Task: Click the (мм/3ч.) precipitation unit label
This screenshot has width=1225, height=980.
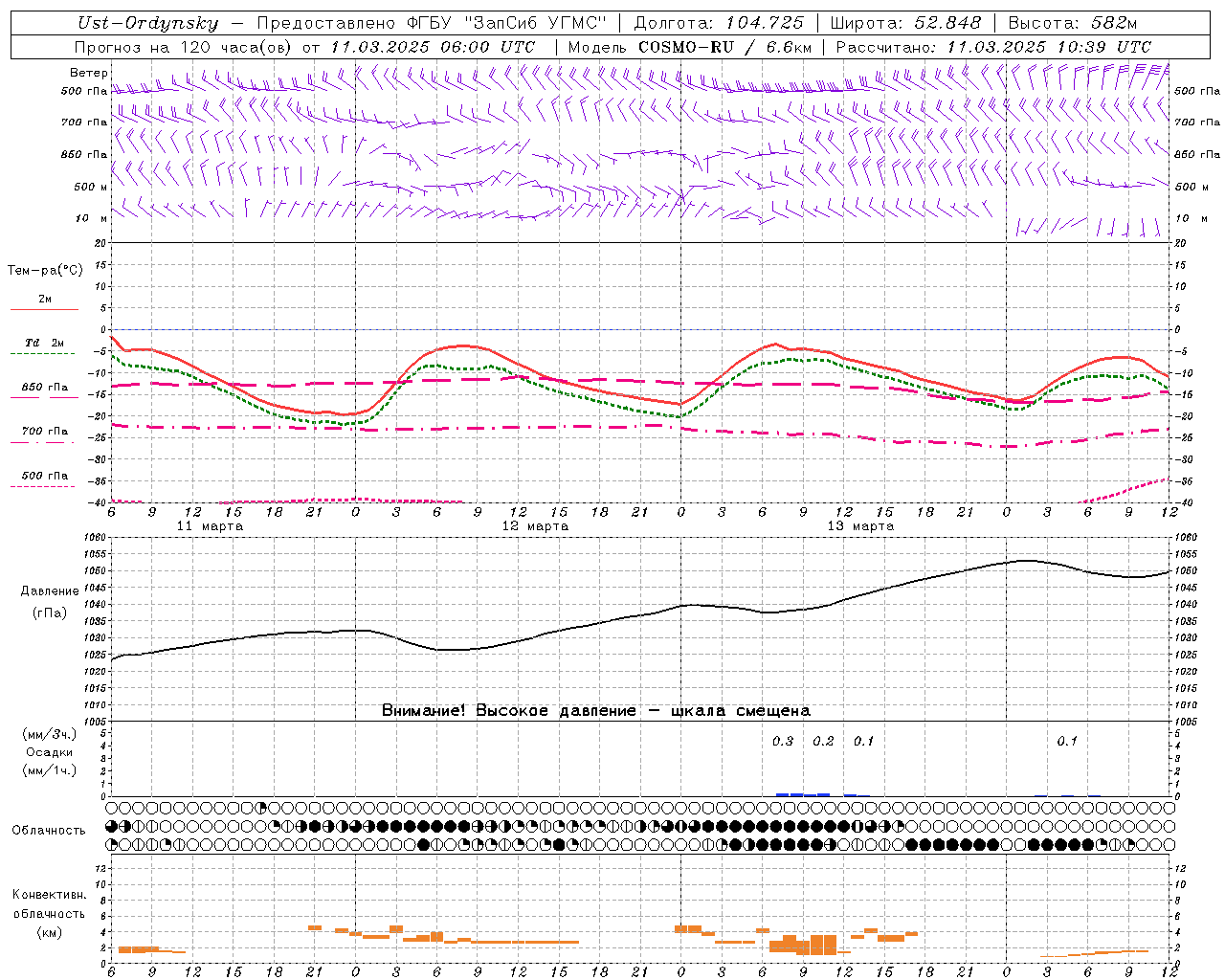Action: (x=50, y=734)
